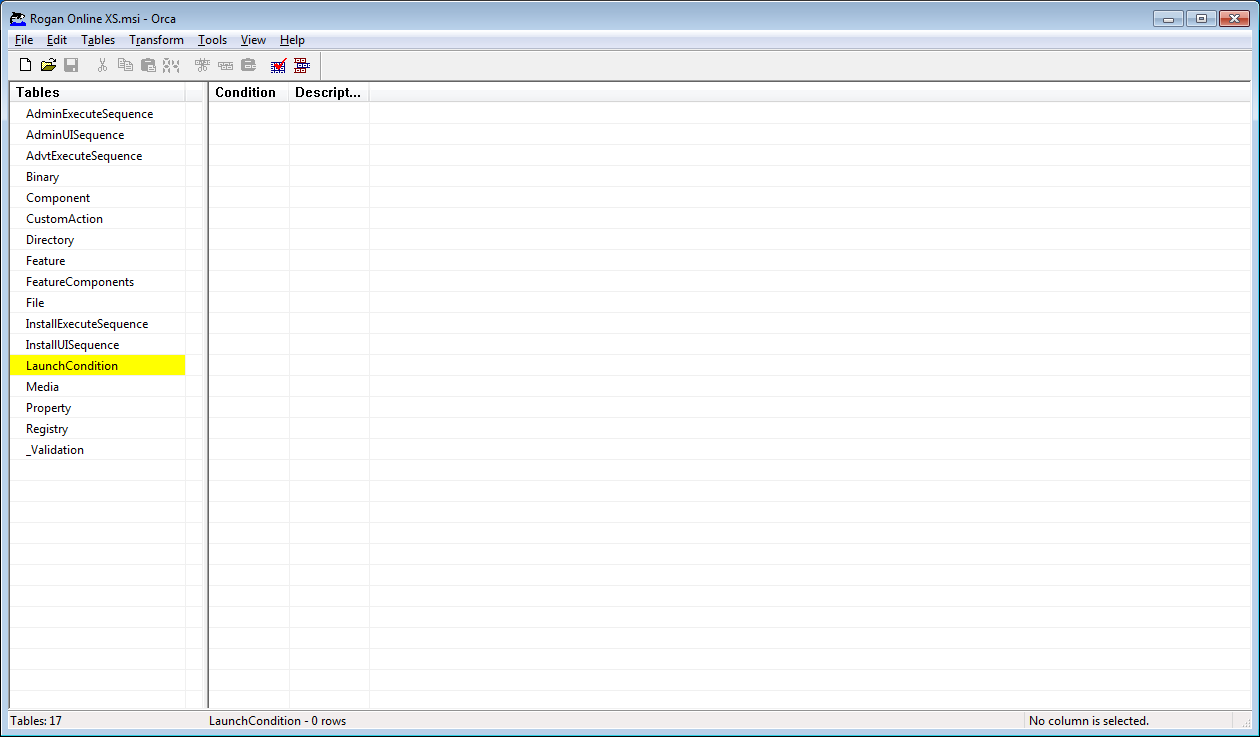This screenshot has width=1260, height=737.
Task: Click the Copy pages icon
Action: point(125,65)
